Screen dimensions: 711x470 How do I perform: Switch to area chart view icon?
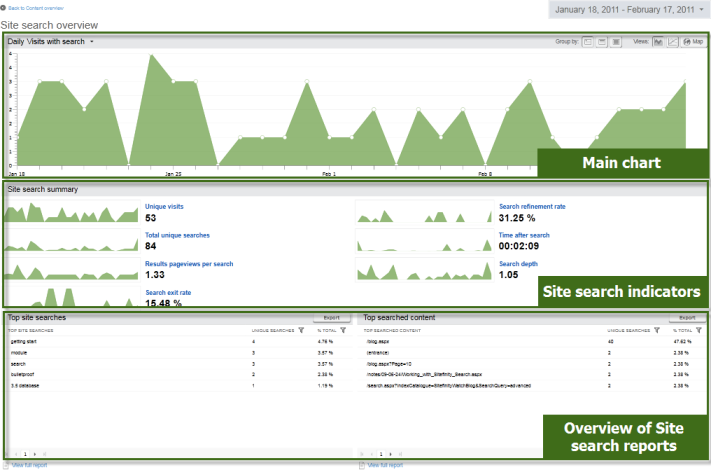658,42
